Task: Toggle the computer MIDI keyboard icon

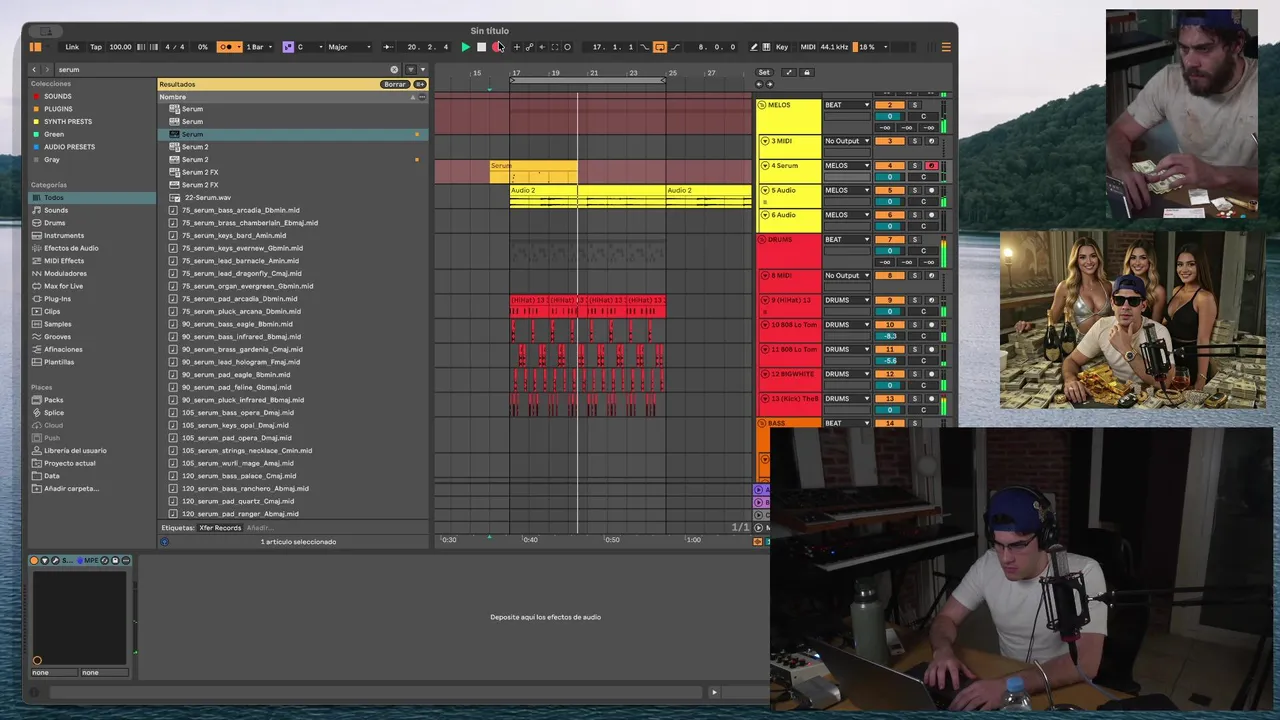Action: (x=766, y=47)
